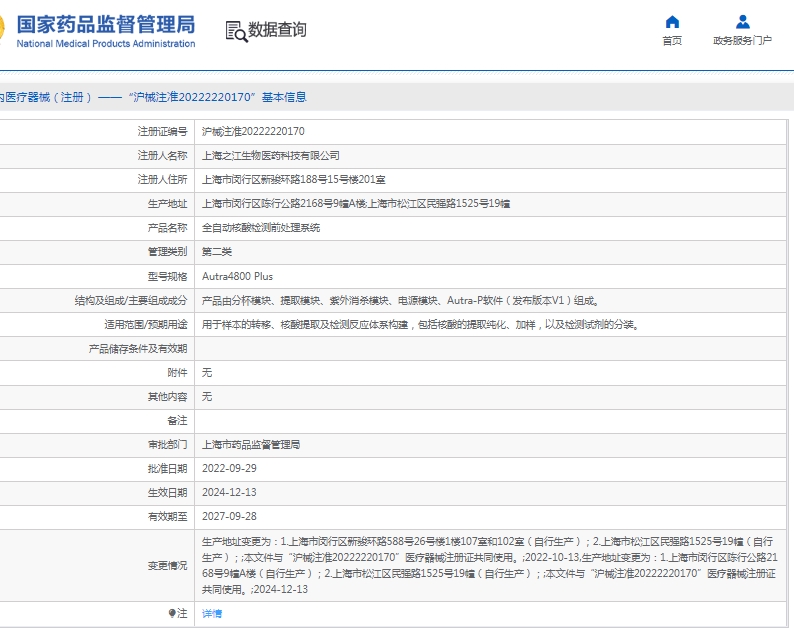Open the 详情 link in the 注 row
Screen dimensions: 794x632
pyautogui.click(x=212, y=614)
